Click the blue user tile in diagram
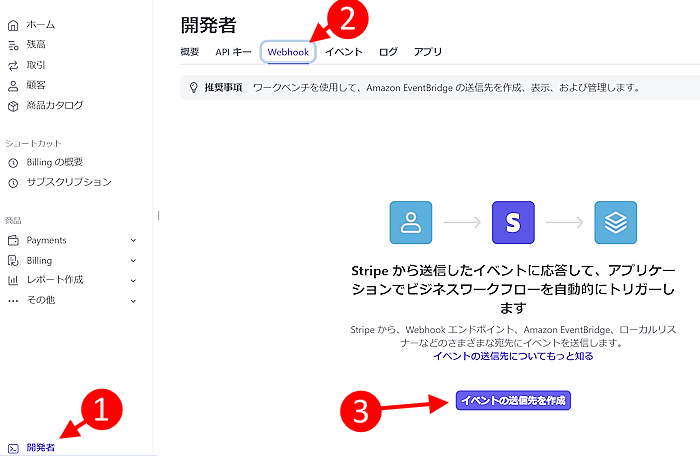700x456 pixels. (411, 222)
